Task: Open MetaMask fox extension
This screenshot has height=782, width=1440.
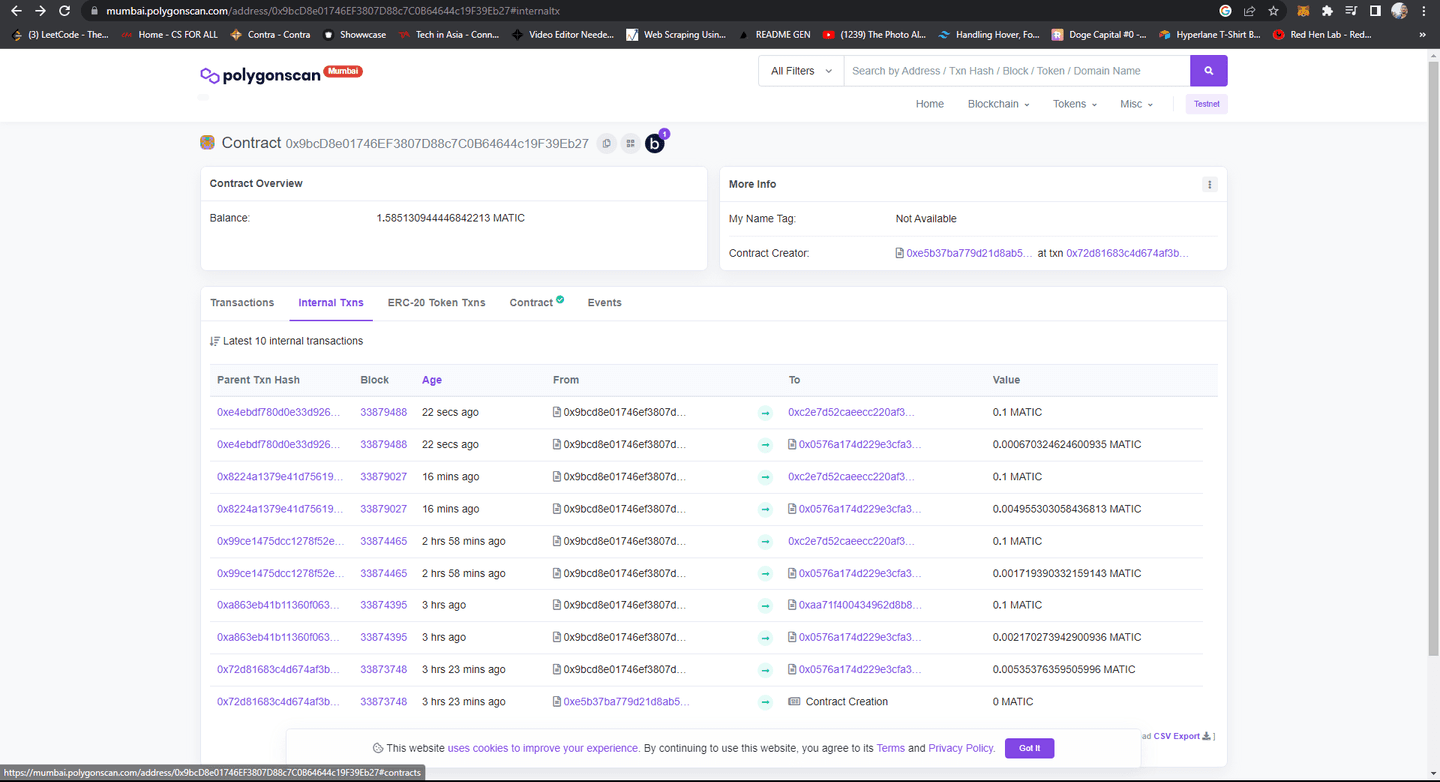Action: [1303, 11]
